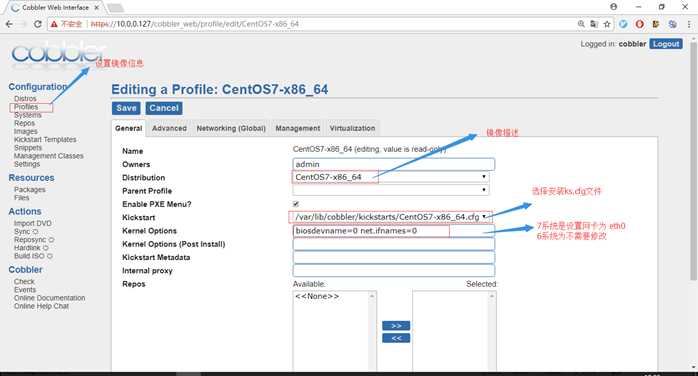Open Images in Configuration menu
Viewport: 698px width, 376px height.
tap(25, 131)
